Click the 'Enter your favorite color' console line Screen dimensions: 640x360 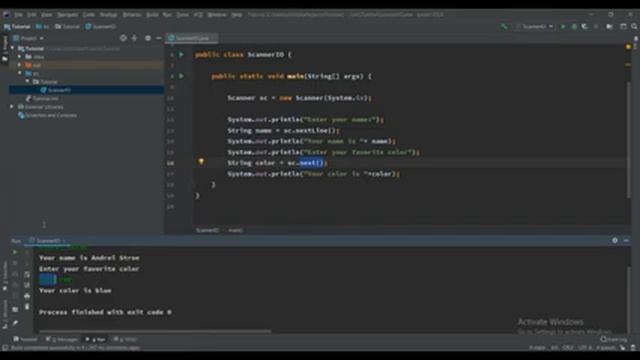[x=89, y=269]
